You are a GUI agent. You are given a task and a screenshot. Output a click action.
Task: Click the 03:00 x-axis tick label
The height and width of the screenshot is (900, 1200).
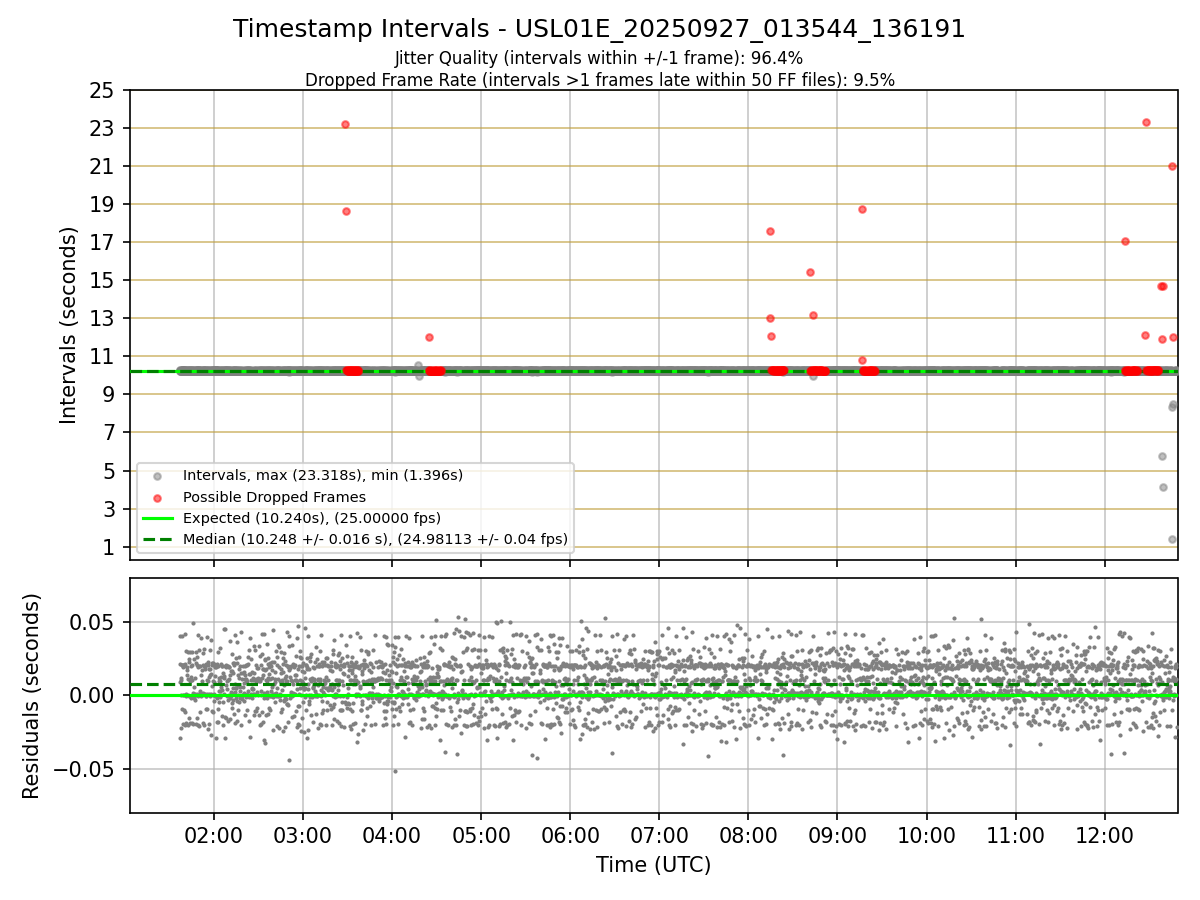(x=302, y=835)
